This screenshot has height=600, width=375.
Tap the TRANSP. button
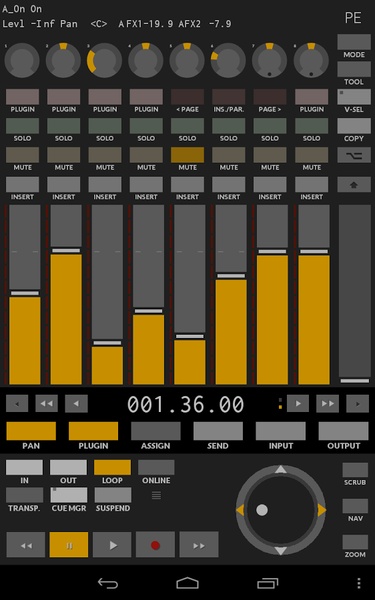coord(24,495)
